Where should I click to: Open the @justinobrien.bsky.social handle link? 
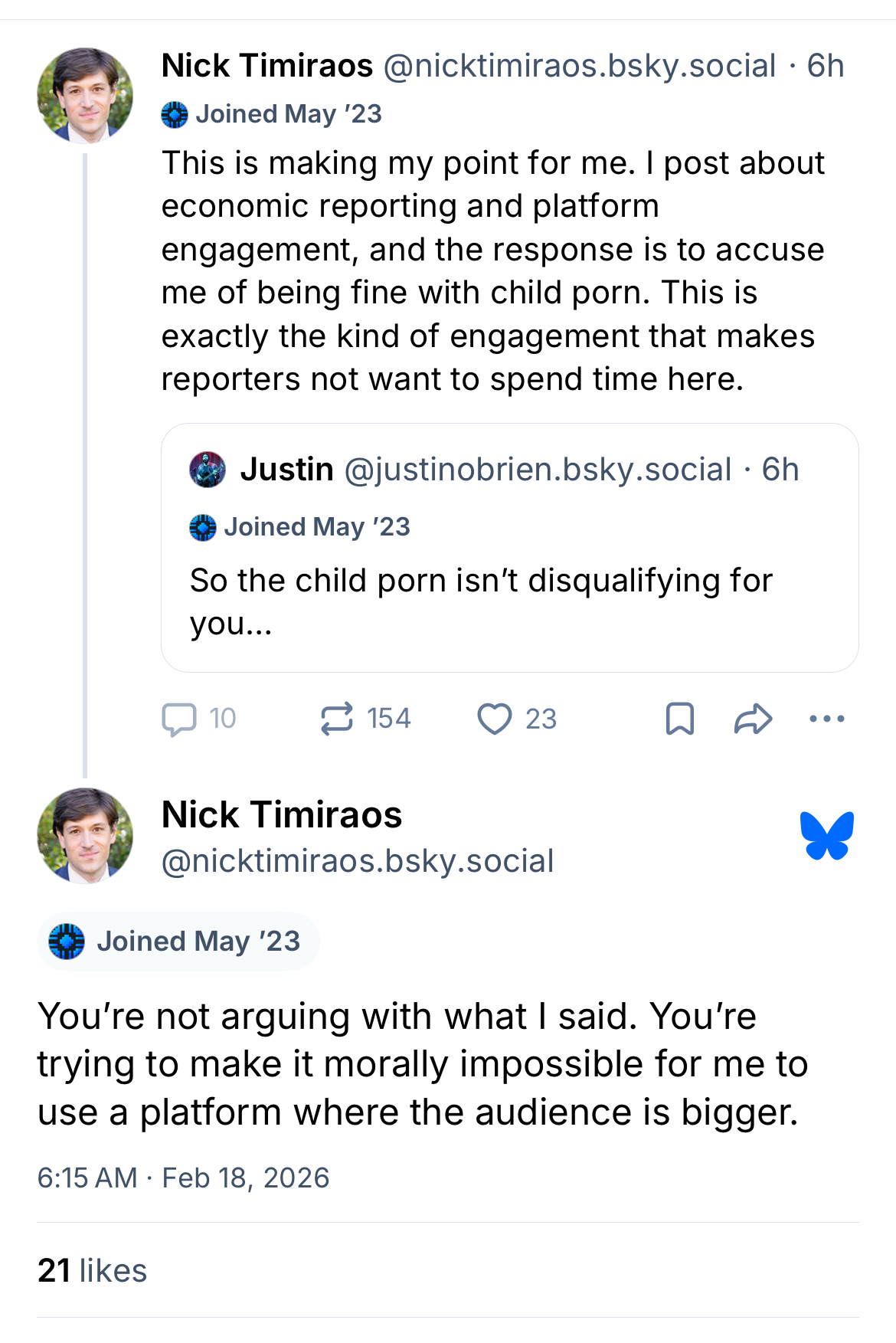pos(538,470)
